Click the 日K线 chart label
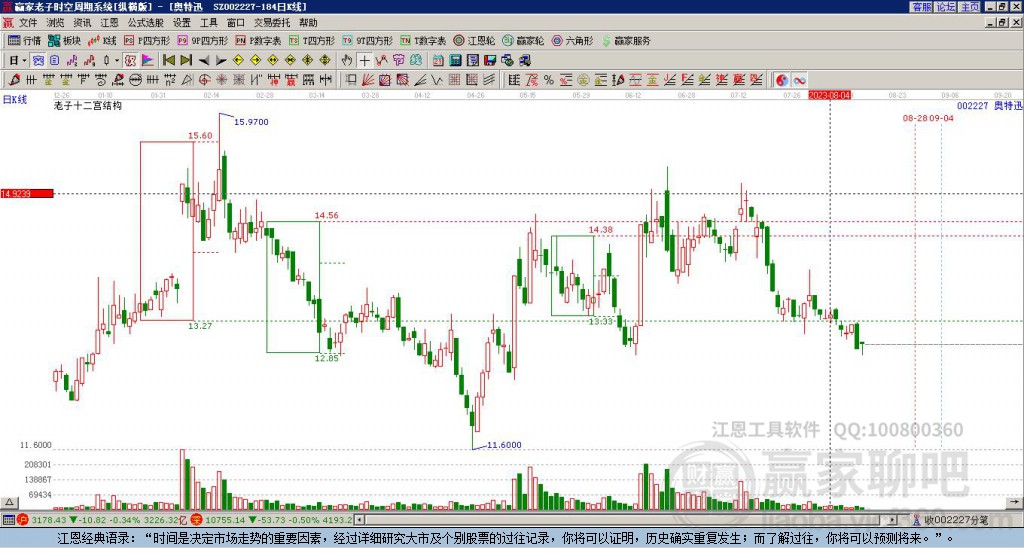 [x=15, y=99]
